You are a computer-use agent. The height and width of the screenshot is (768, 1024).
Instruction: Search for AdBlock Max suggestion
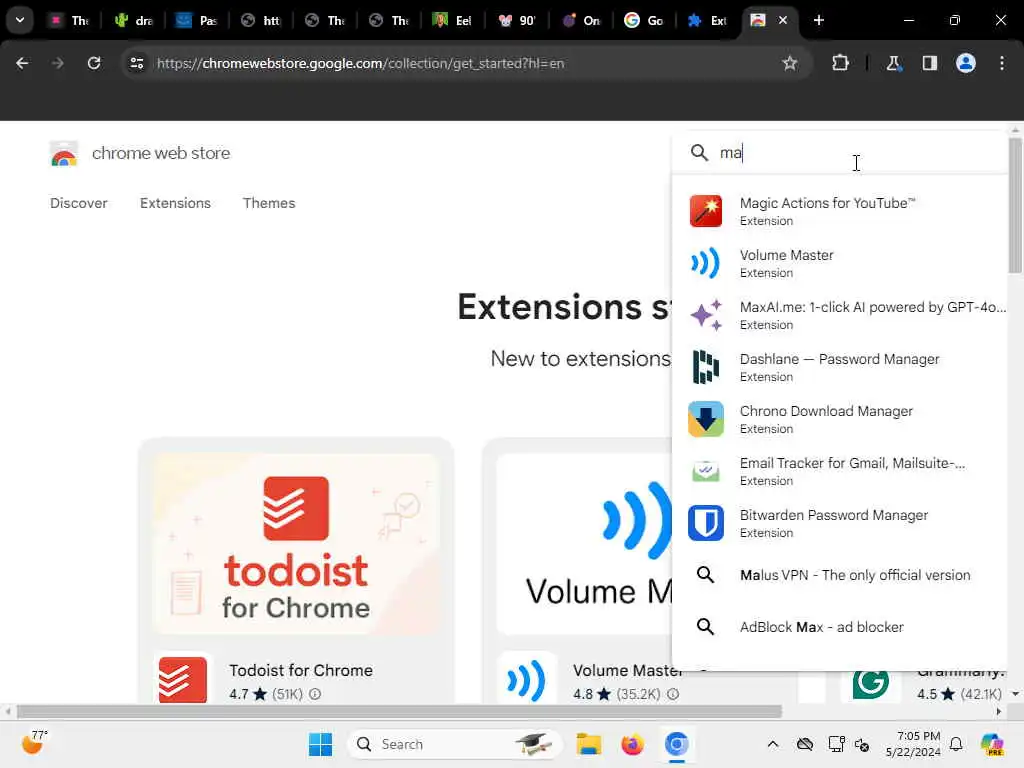point(839,627)
